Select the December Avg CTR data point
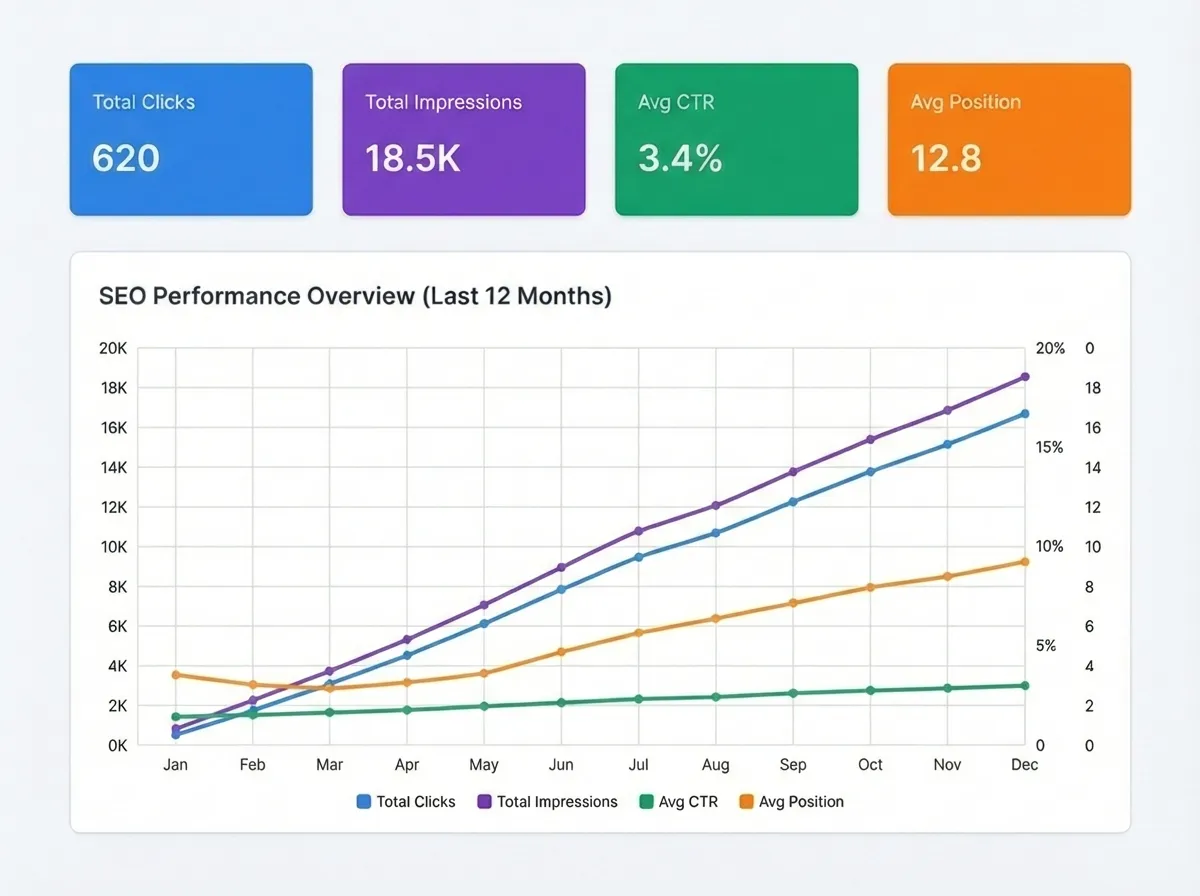Image resolution: width=1200 pixels, height=896 pixels. click(x=1024, y=685)
